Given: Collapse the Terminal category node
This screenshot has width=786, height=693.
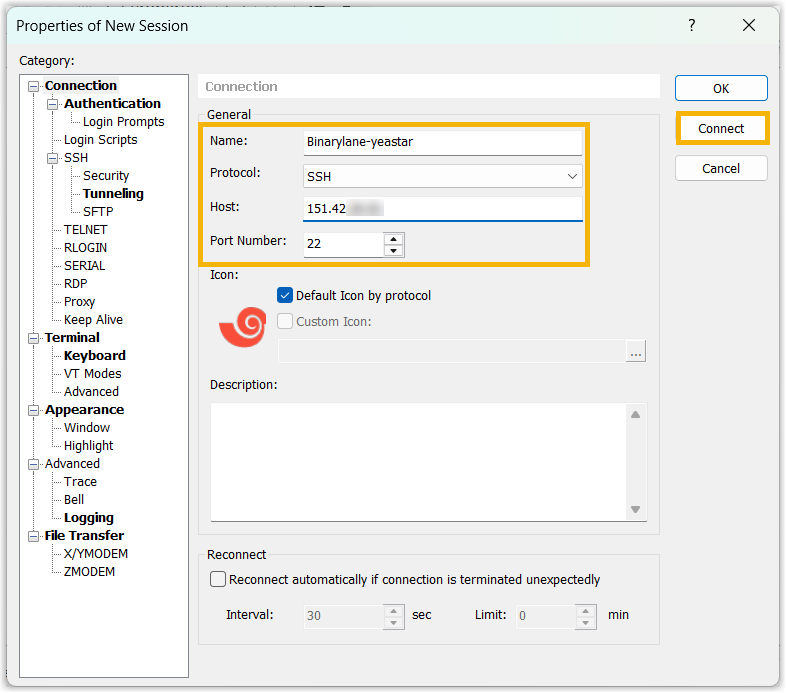Looking at the screenshot, I should click(x=34, y=338).
